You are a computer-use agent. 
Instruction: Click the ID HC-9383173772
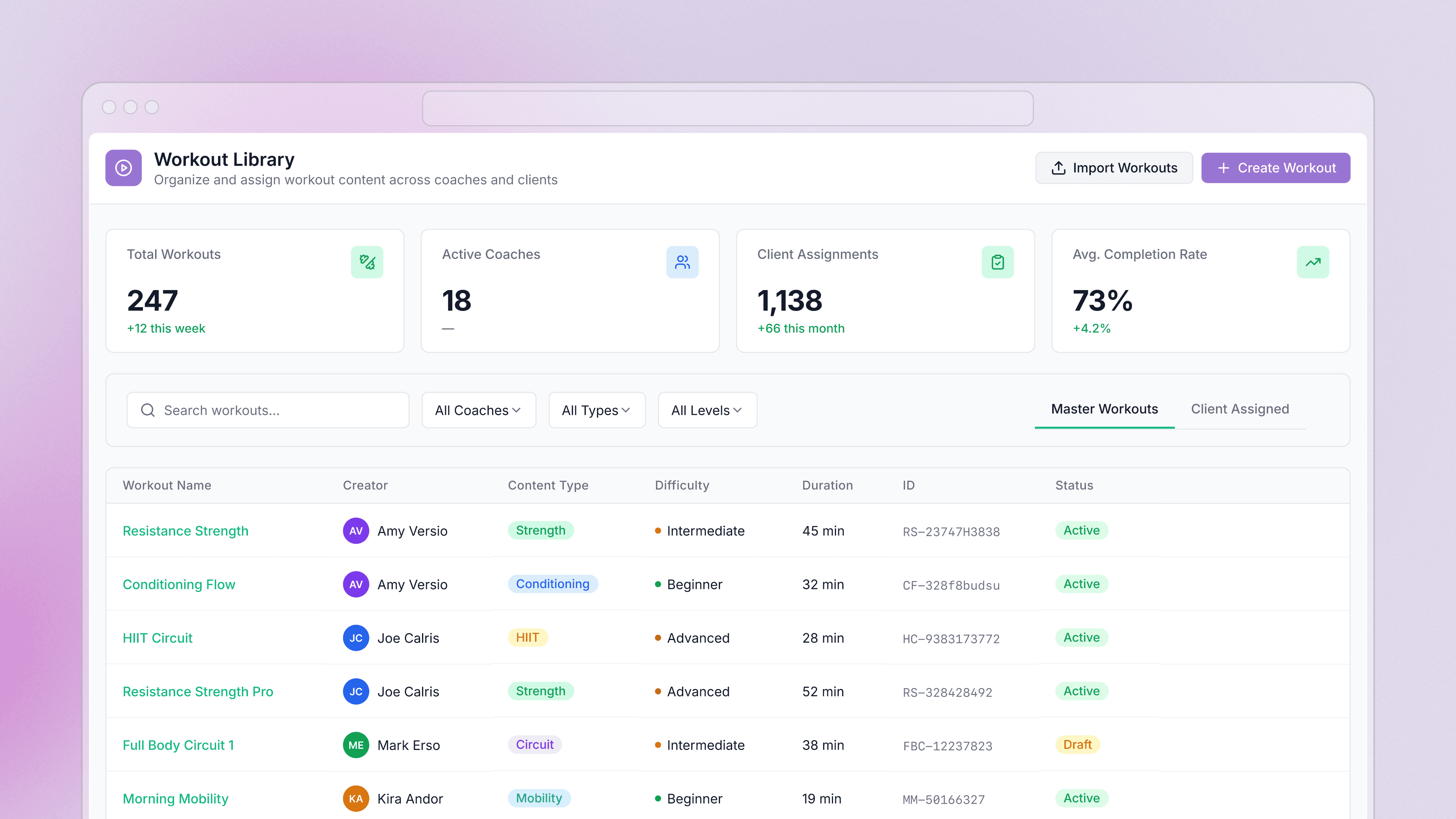point(951,639)
